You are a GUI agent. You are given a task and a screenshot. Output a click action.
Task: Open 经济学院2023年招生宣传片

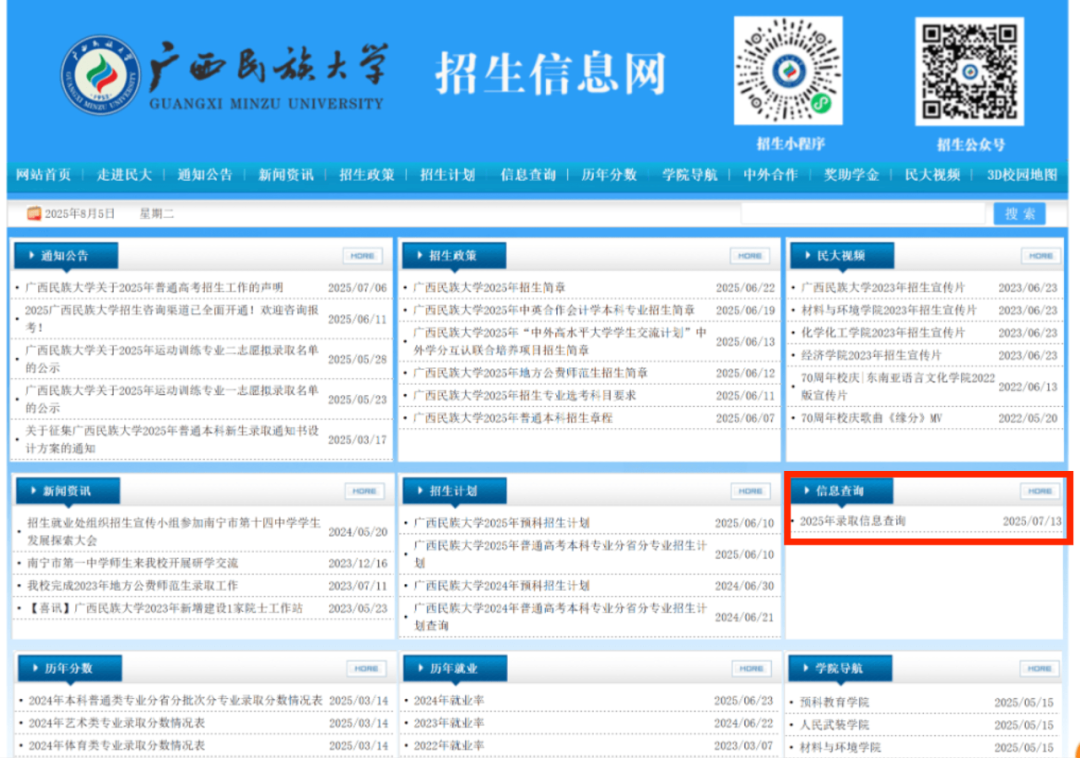click(x=871, y=355)
